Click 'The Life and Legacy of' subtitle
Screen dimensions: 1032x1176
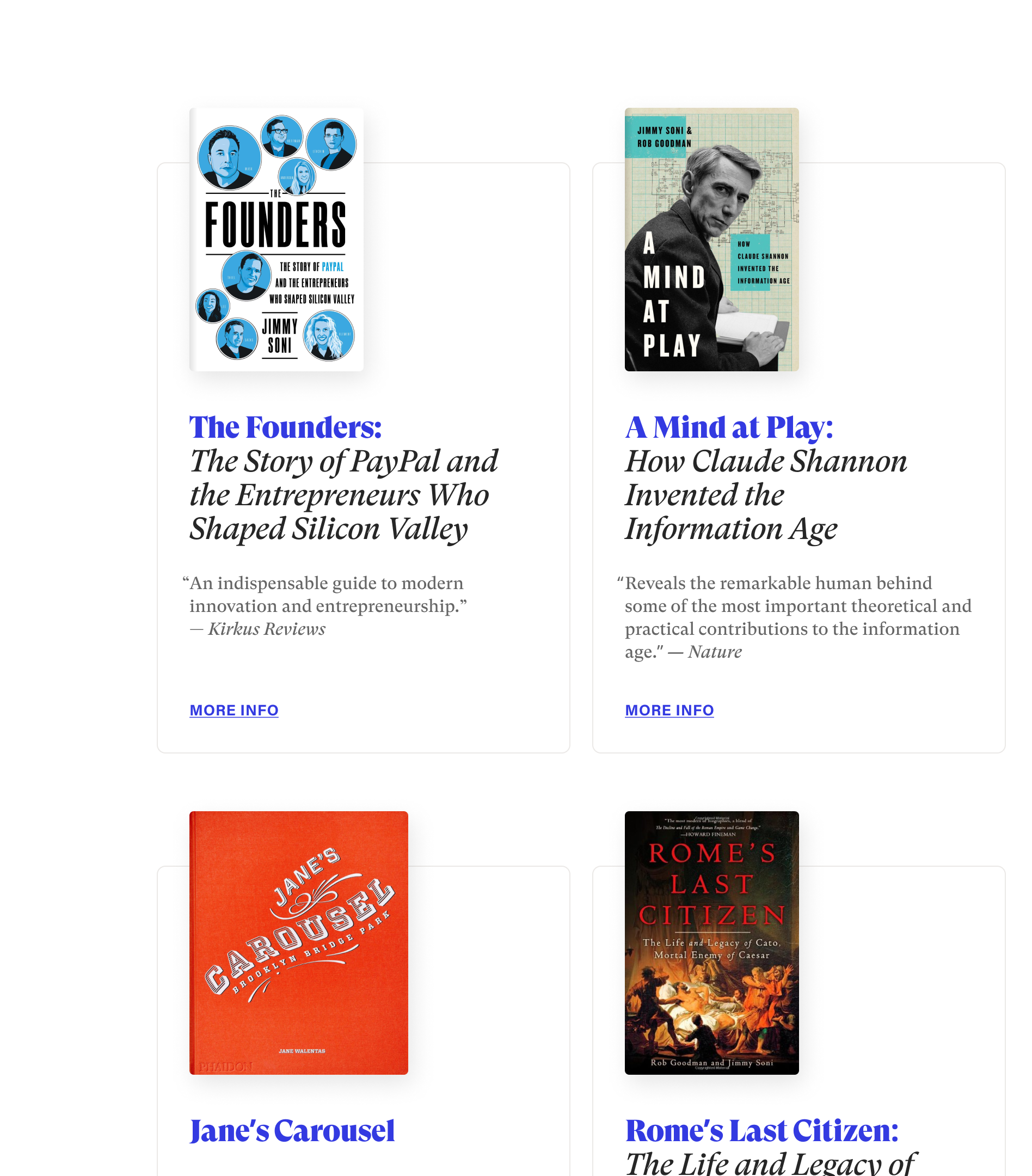tap(770, 1162)
